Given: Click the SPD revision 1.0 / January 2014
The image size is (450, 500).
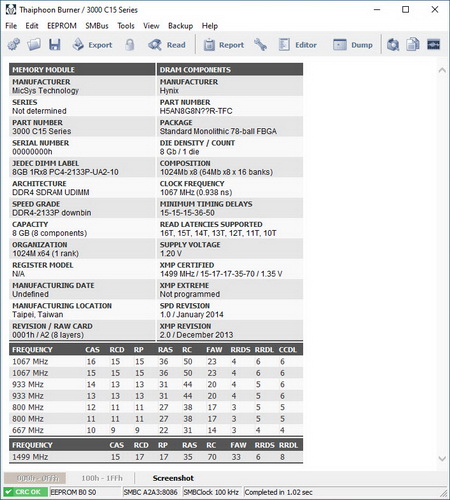Looking at the screenshot, I should pos(192,314).
